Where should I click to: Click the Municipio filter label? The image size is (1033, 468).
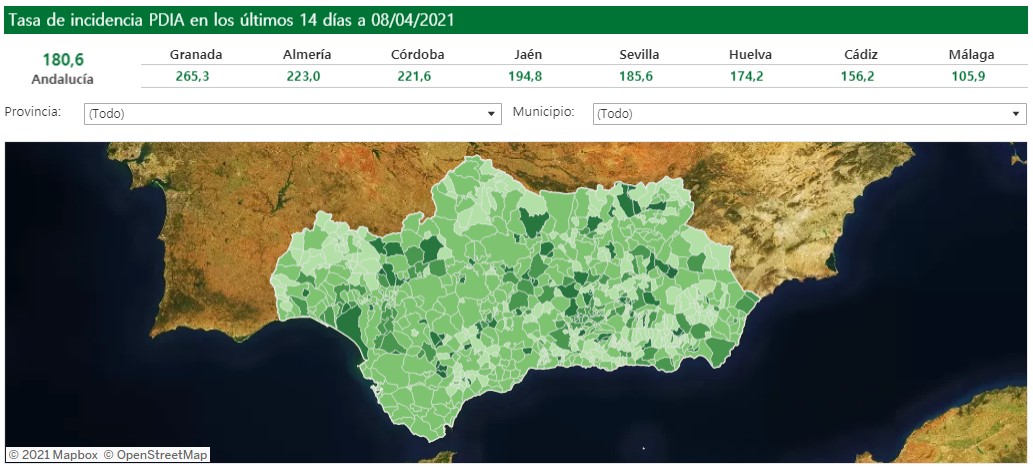544,111
